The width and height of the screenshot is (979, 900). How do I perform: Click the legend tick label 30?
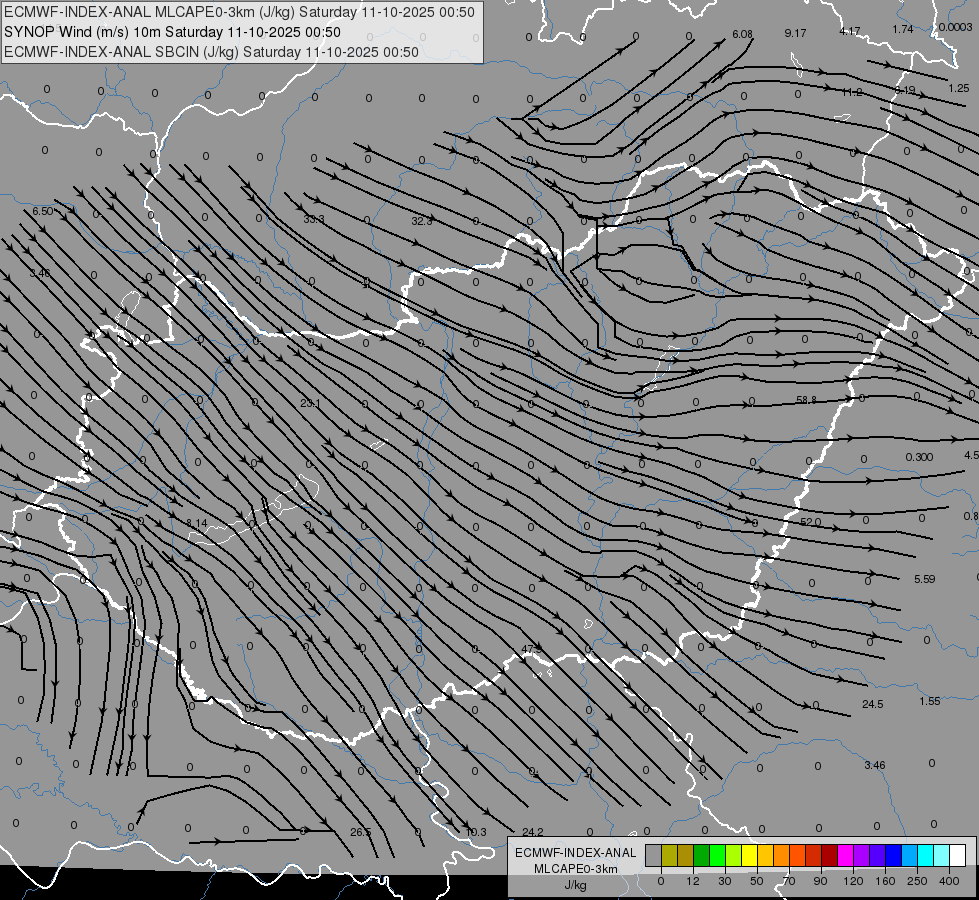click(x=724, y=881)
